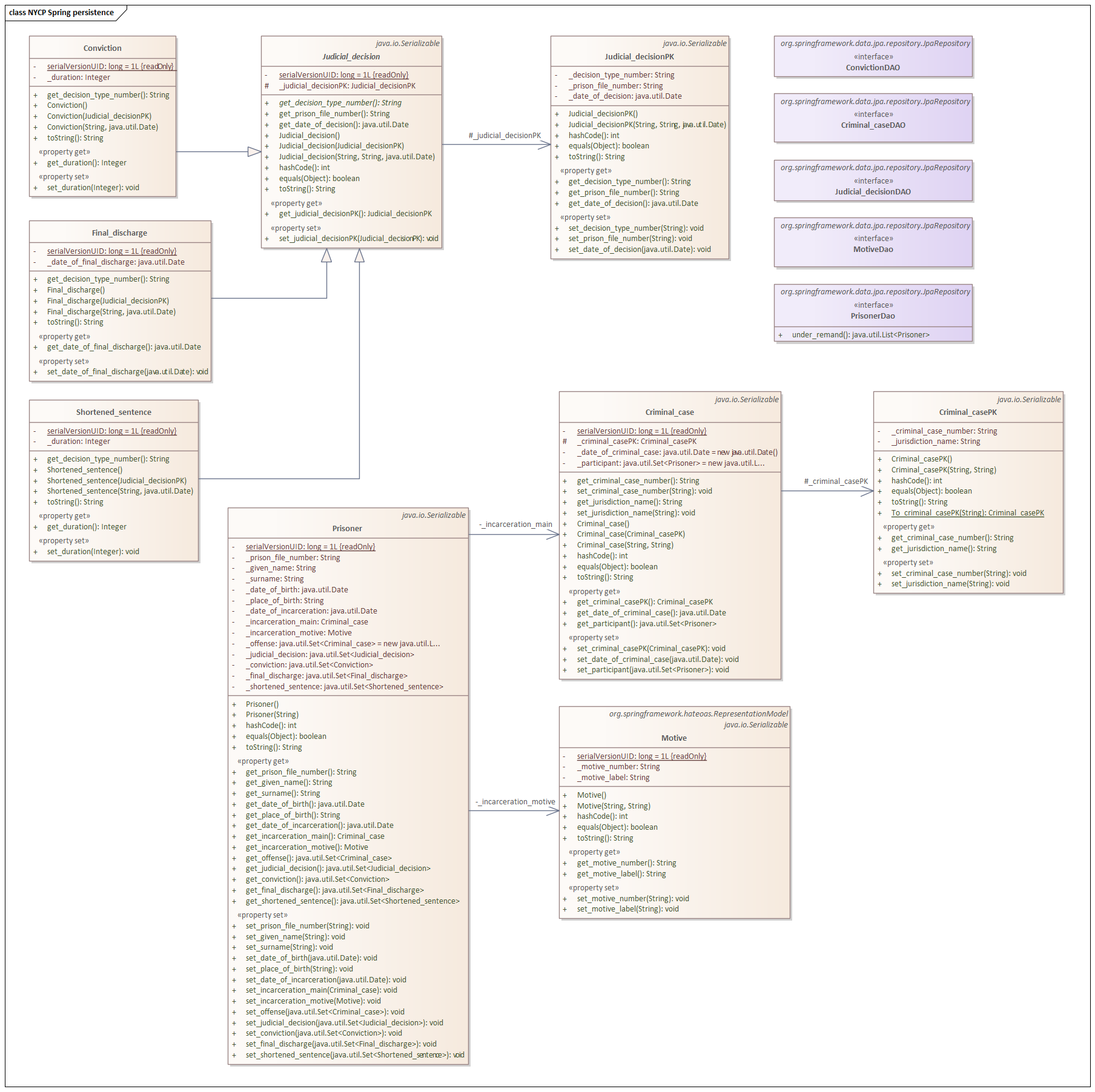
Task: Click the generalization arrowhead from Conviction to Judicial_decision
Action: click(254, 151)
